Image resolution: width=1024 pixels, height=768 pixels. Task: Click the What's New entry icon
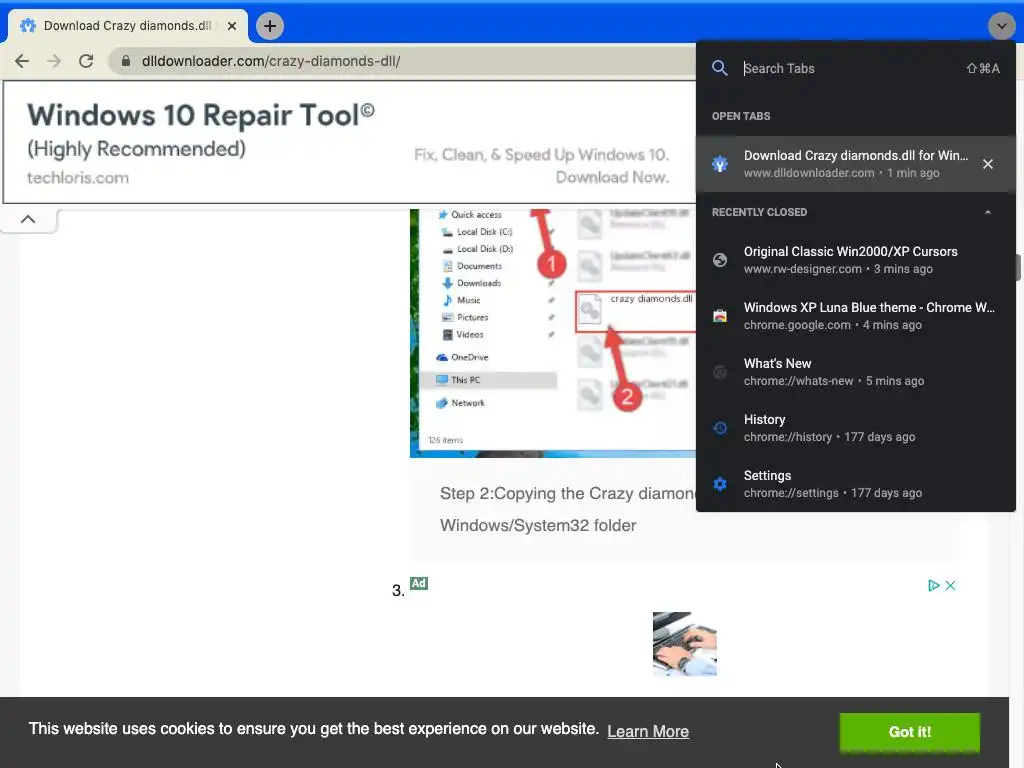click(720, 372)
